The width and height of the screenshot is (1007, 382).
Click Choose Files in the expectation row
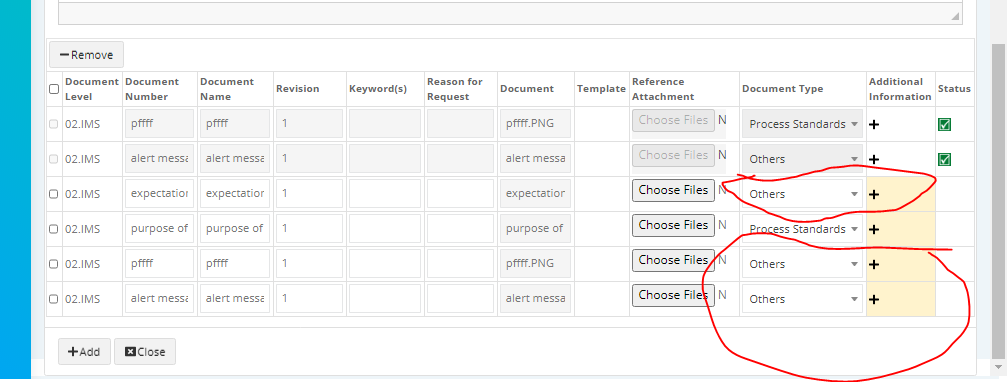(x=673, y=190)
